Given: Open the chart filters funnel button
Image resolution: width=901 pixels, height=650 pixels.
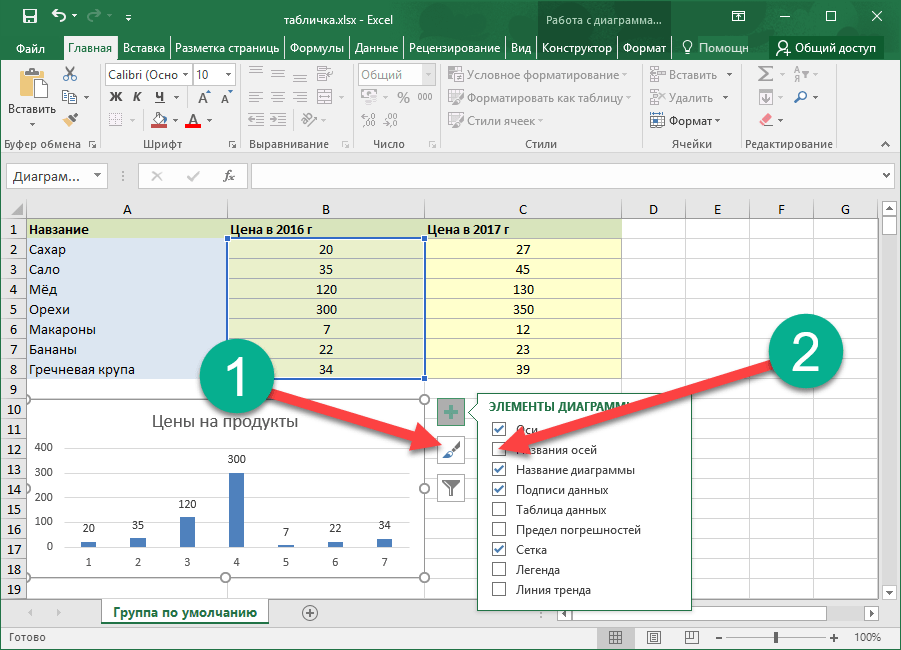Looking at the screenshot, I should [x=451, y=488].
